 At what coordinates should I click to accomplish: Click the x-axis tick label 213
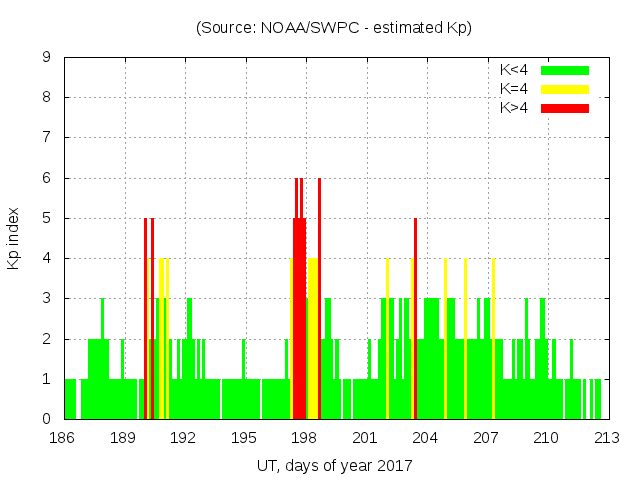point(607,438)
